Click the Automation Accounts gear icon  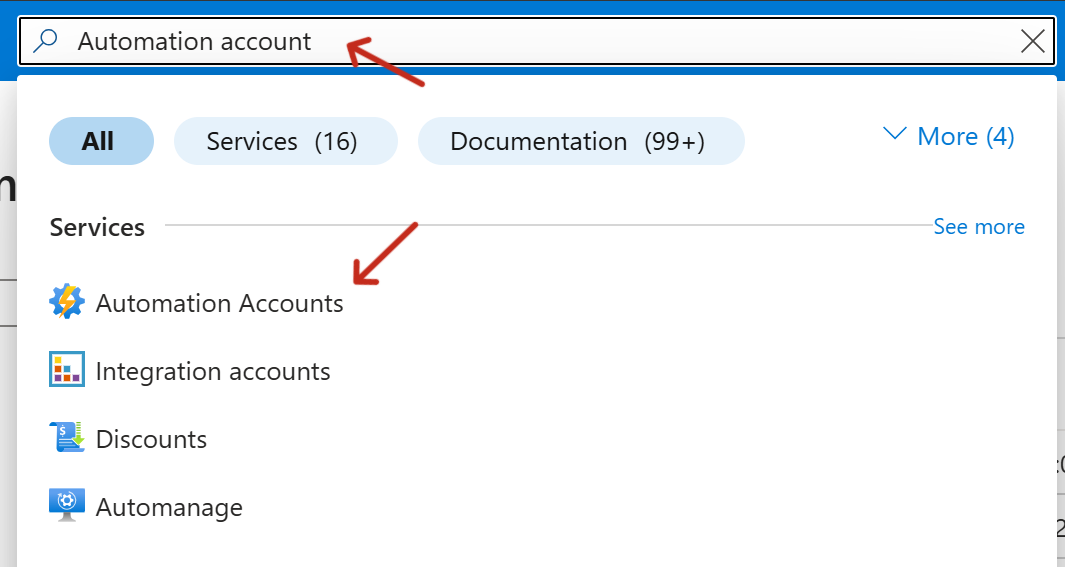click(67, 302)
